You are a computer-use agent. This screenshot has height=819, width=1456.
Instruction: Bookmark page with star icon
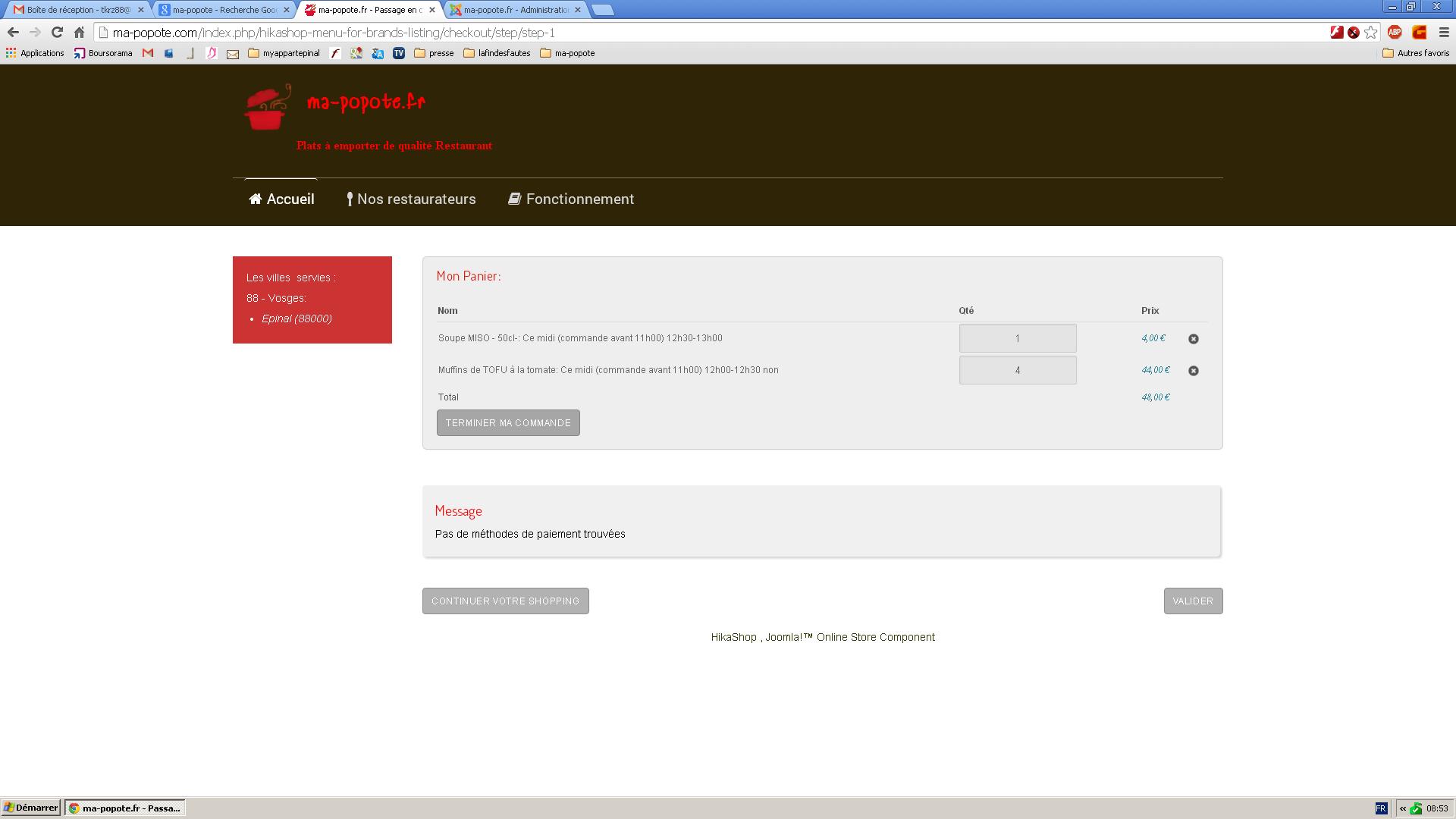pyautogui.click(x=1370, y=33)
